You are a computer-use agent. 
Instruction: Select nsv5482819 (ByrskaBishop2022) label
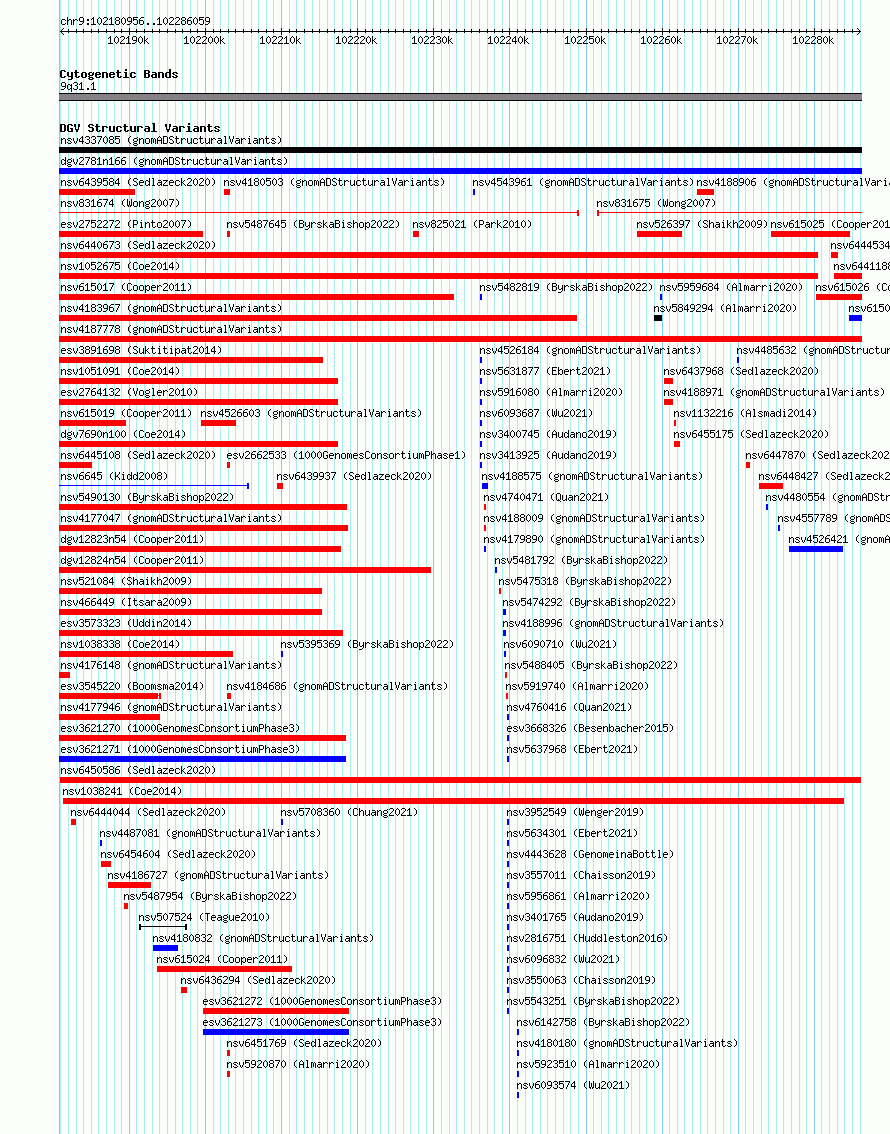click(x=566, y=287)
